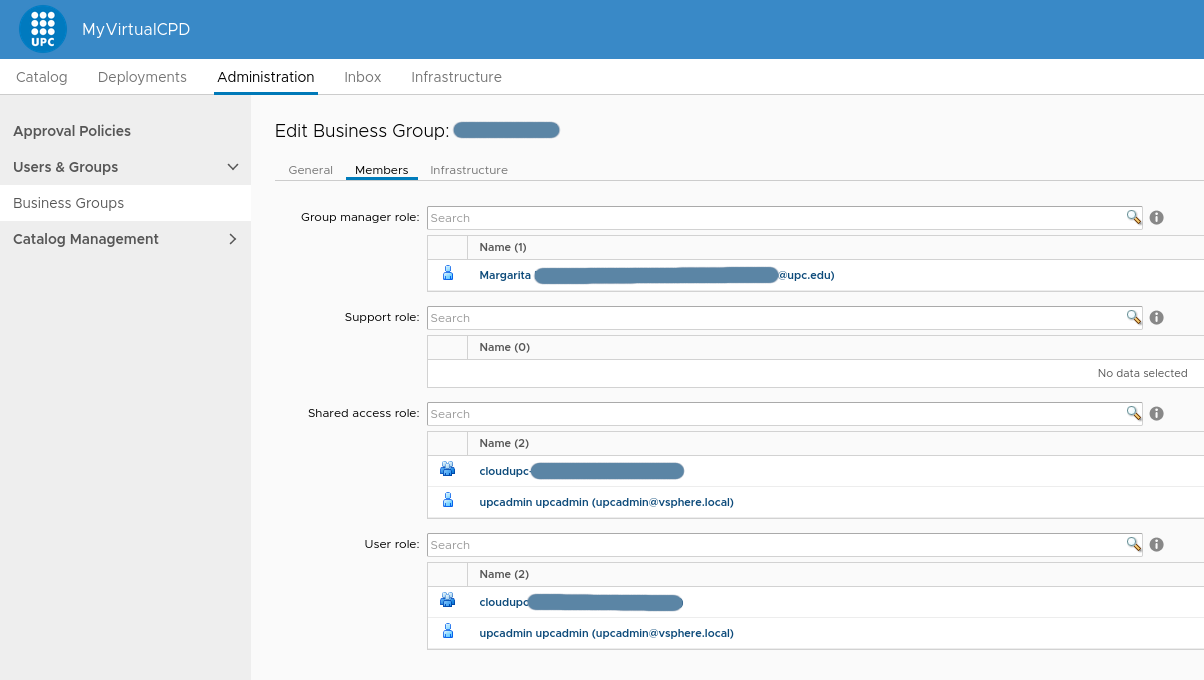The image size is (1204, 680).
Task: Click search magnifier in Group manager role
Action: (x=1133, y=217)
